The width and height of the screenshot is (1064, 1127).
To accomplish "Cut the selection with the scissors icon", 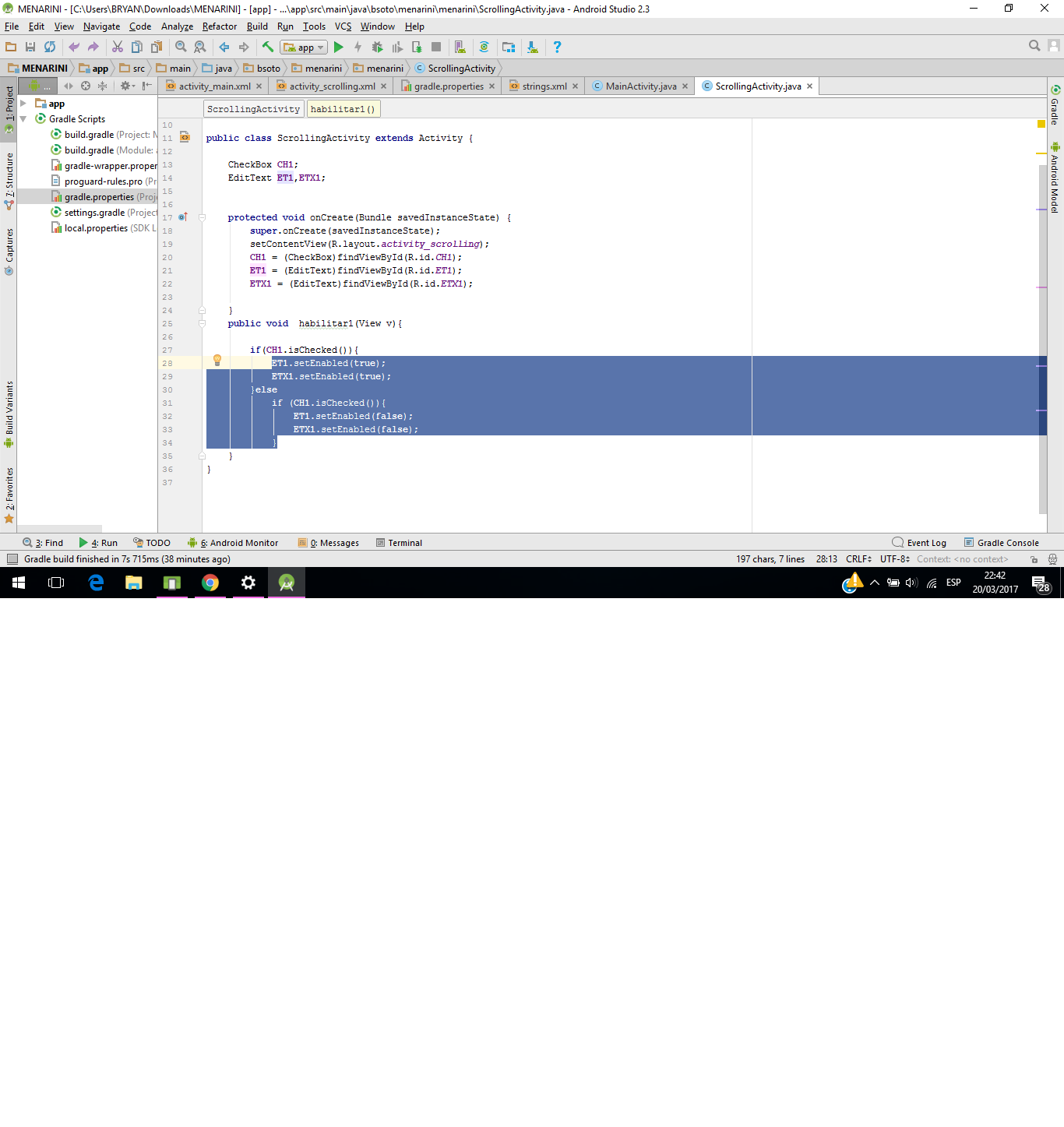I will (118, 48).
